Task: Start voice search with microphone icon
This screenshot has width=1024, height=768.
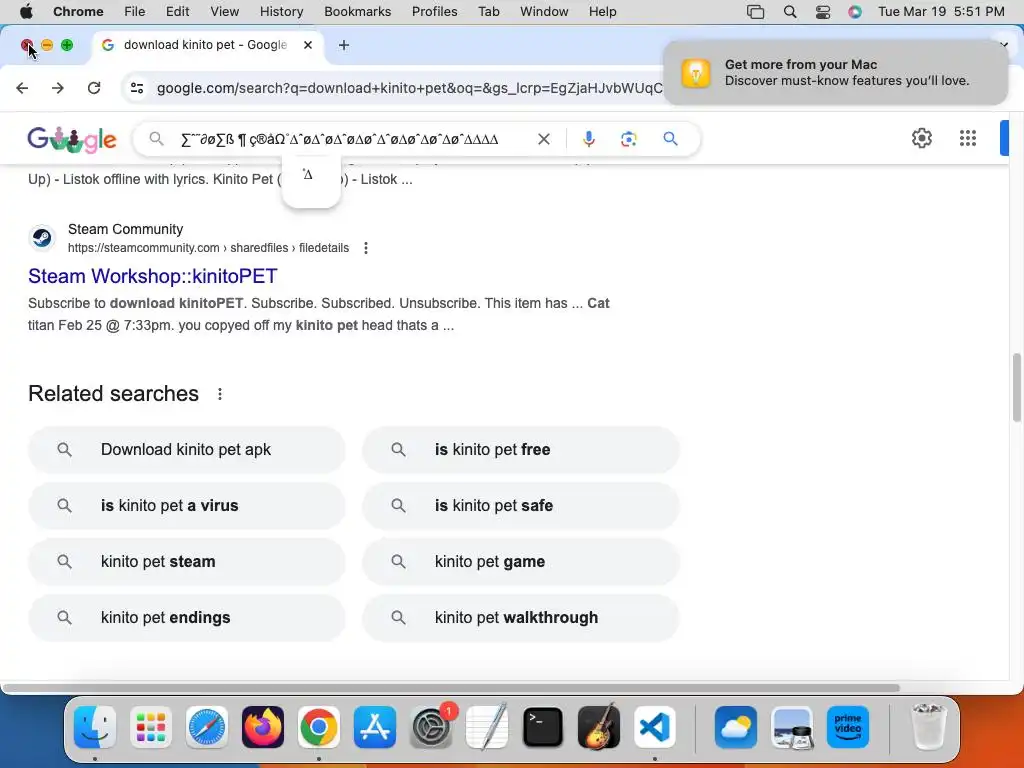Action: pos(588,138)
